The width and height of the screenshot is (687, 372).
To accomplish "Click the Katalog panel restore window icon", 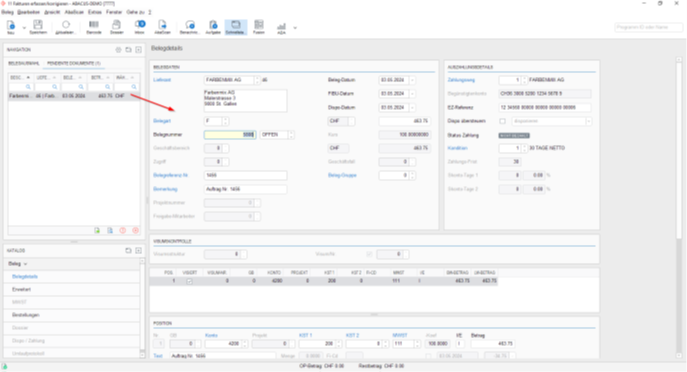I will pyautogui.click(x=128, y=251).
